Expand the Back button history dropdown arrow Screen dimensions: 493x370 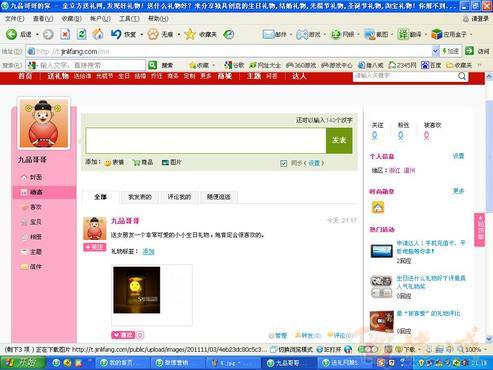tap(37, 35)
